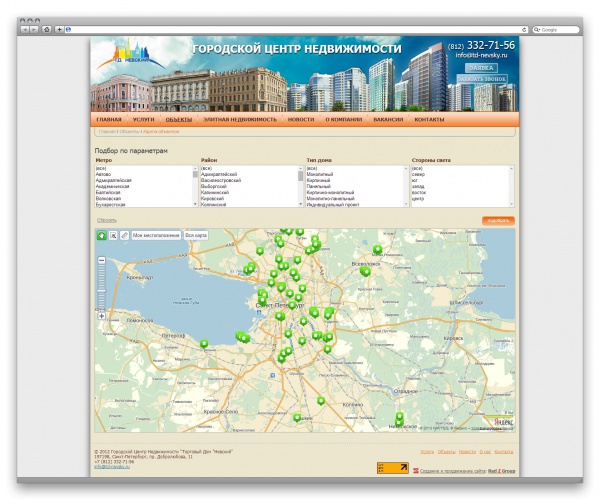Pick 'север' in Стороны света list
Image resolution: width=600 pixels, height=500 pixels.
418,173
